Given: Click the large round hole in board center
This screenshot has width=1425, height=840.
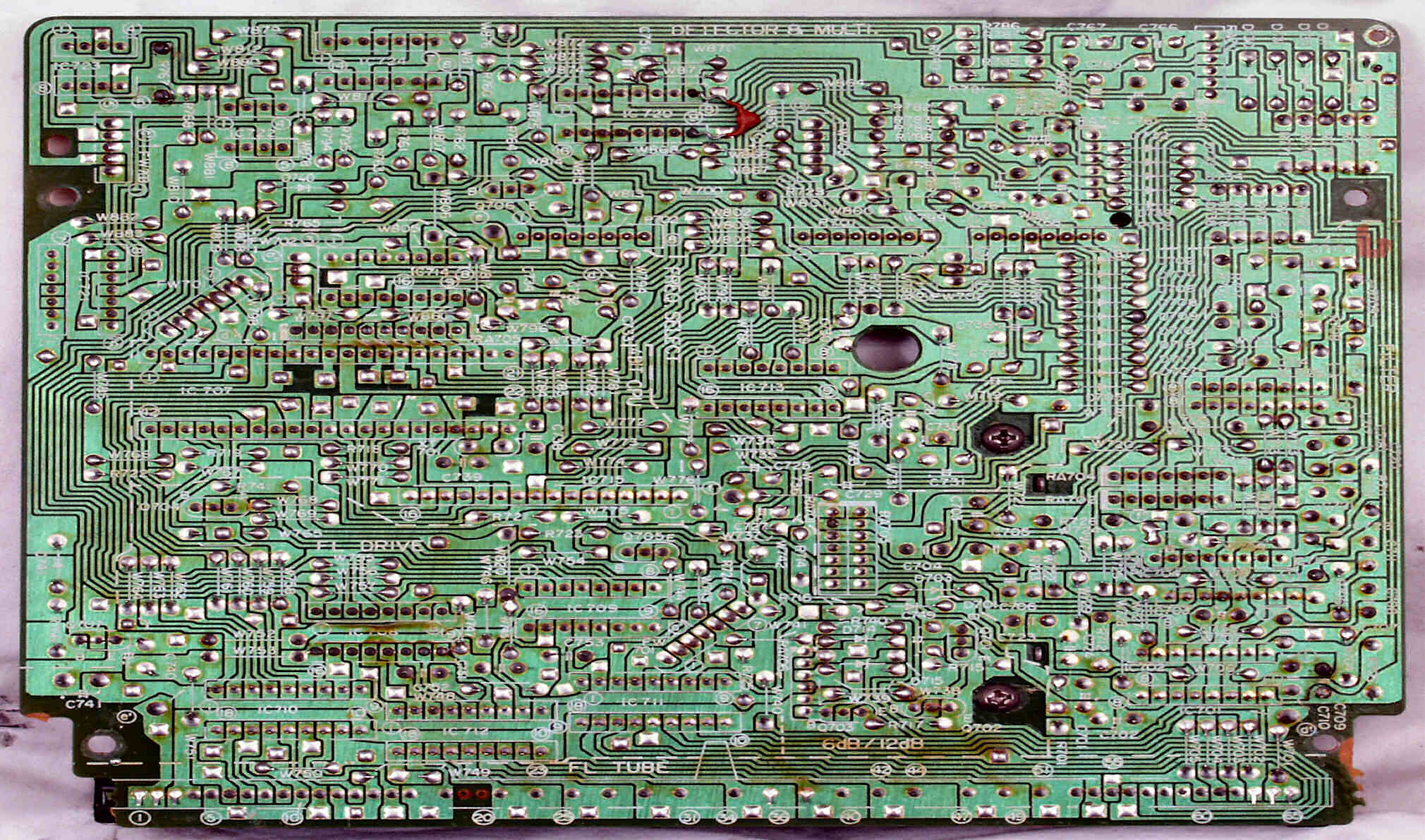Looking at the screenshot, I should (887, 349).
